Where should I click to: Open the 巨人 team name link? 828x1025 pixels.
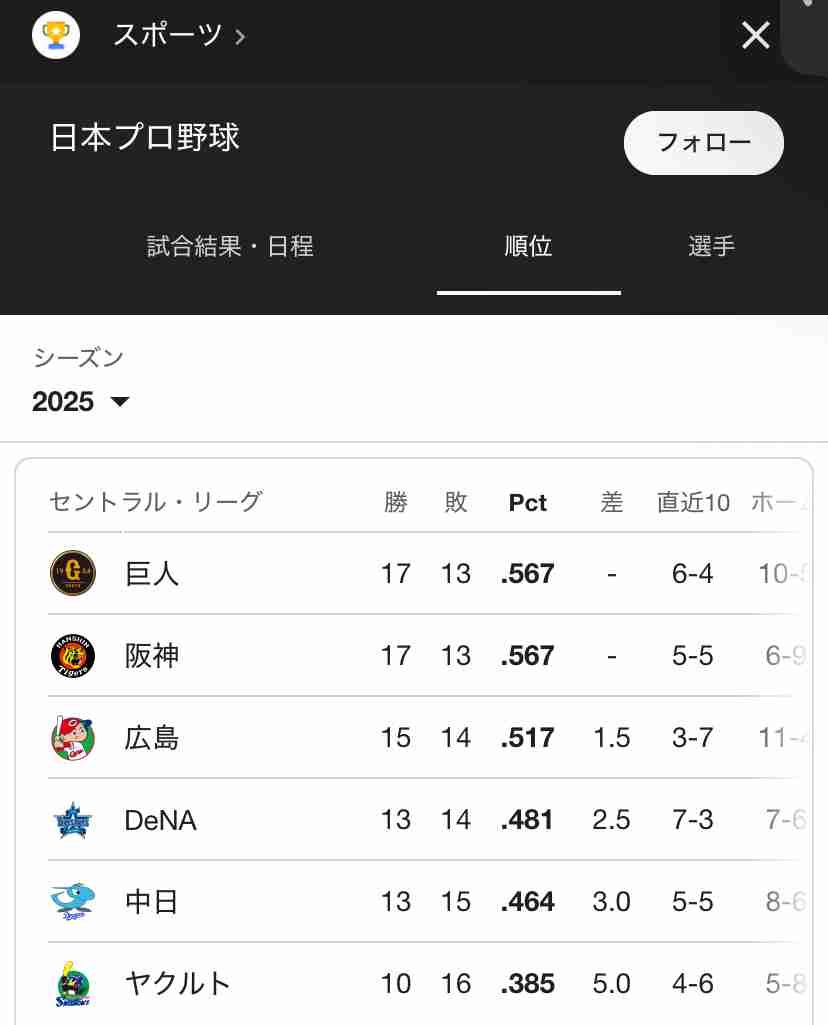point(152,574)
